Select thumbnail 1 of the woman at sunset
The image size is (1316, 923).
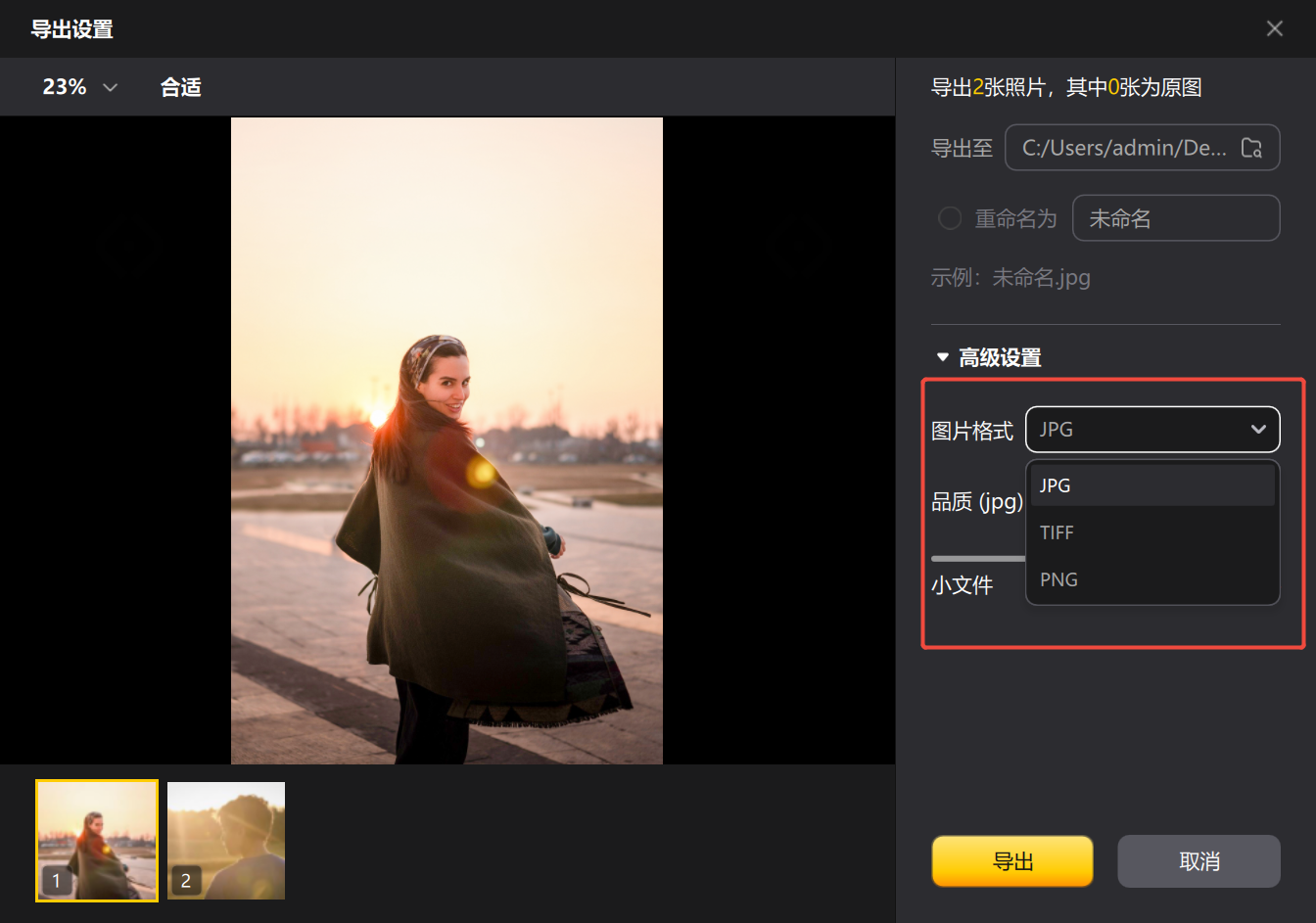tap(97, 840)
